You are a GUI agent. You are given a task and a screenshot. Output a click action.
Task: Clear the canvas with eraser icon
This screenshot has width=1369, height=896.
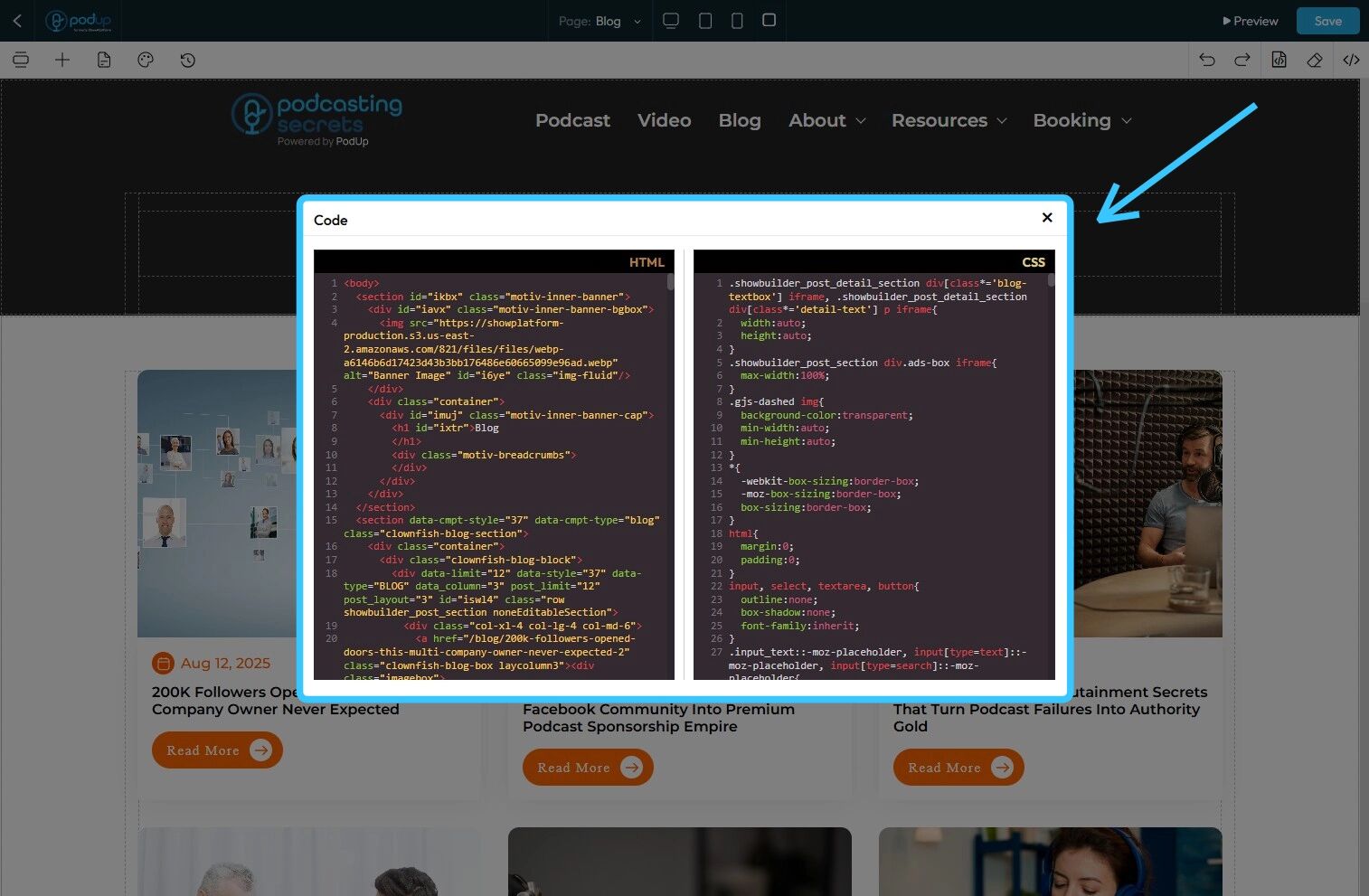click(1315, 60)
